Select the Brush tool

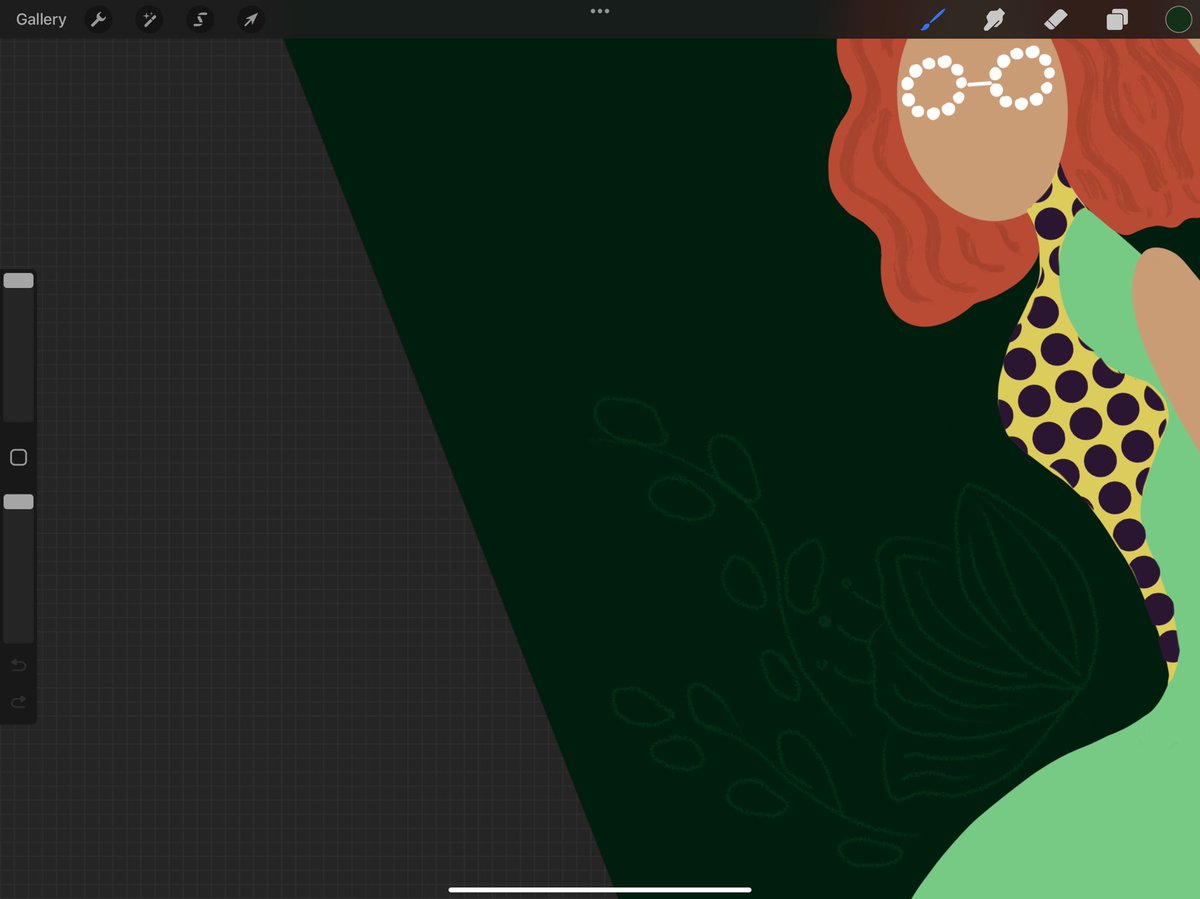point(933,19)
